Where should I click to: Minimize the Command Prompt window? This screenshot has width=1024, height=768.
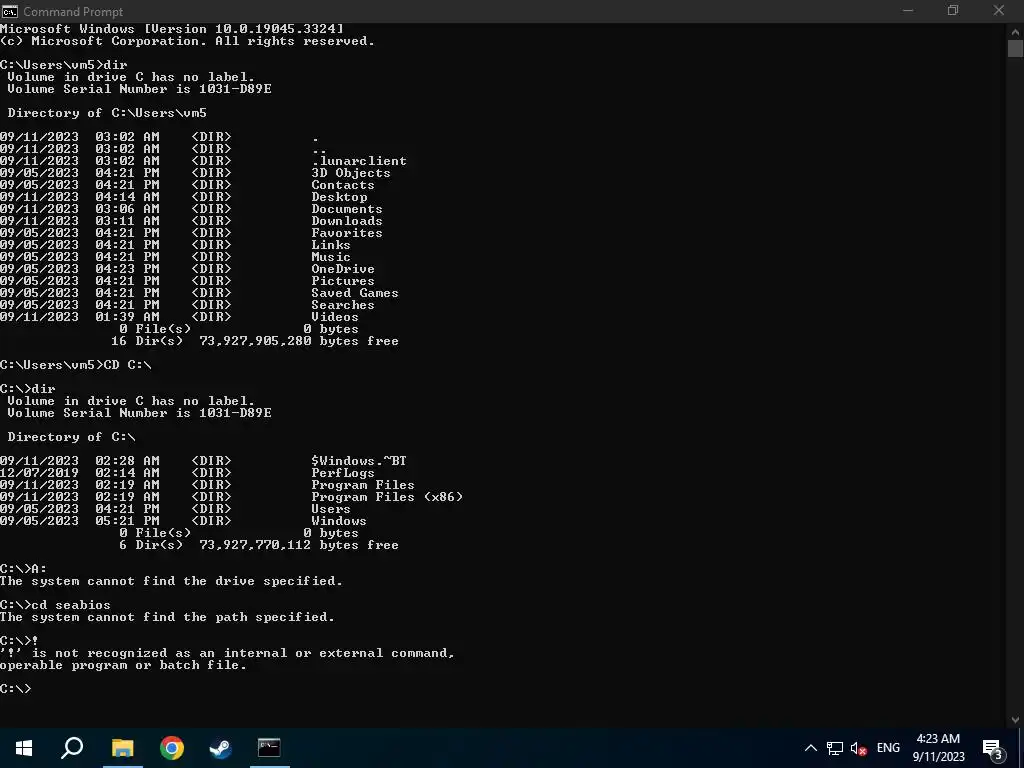pos(908,10)
